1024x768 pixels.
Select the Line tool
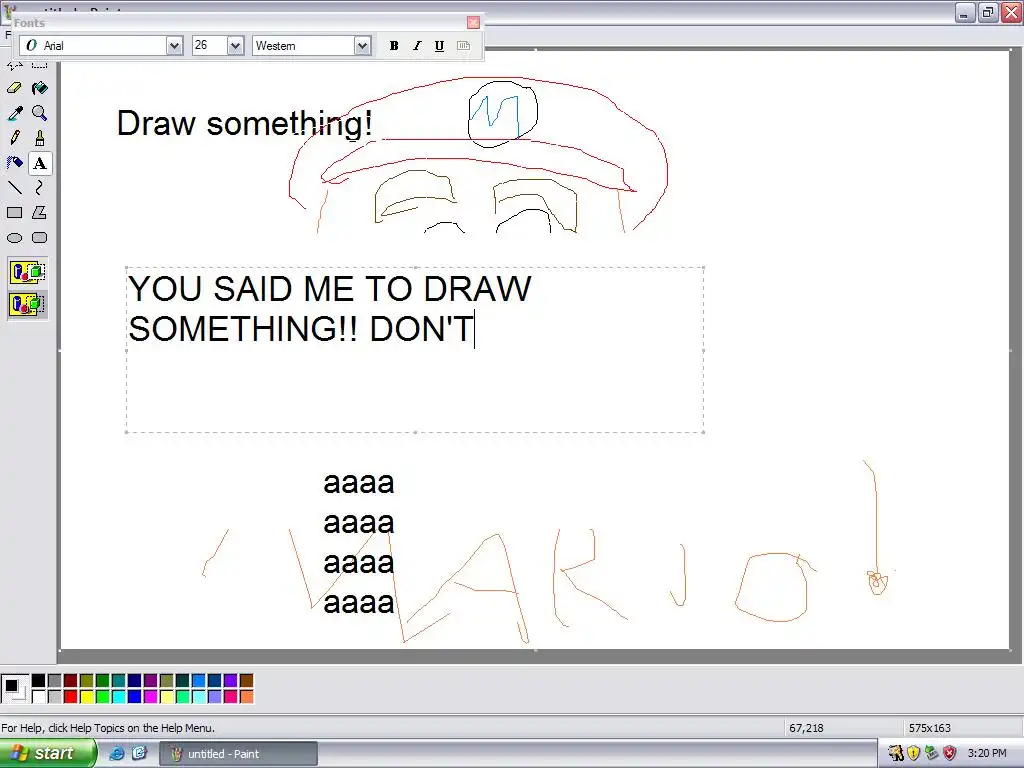coord(14,188)
